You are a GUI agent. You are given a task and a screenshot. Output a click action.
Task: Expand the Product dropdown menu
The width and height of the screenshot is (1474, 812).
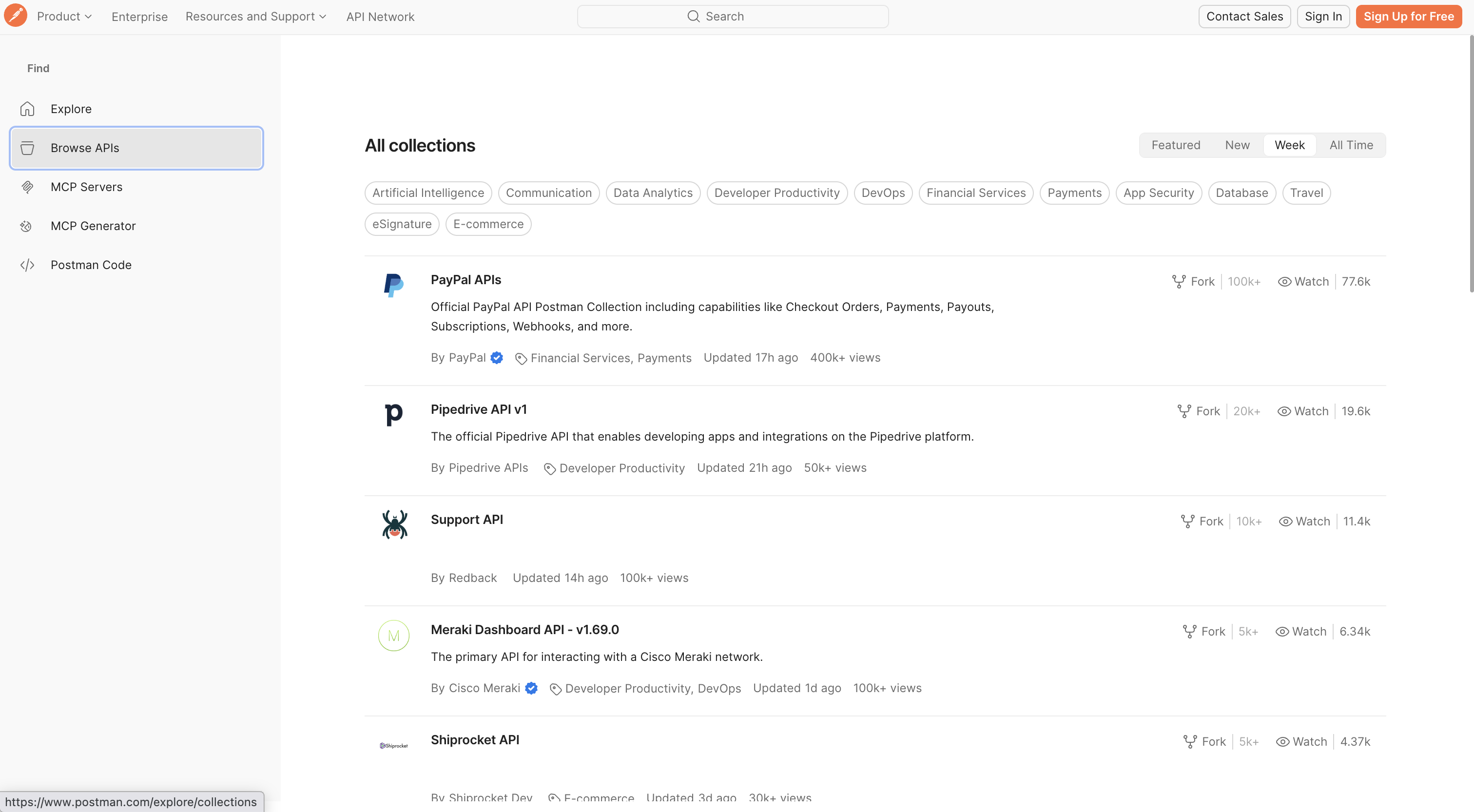[x=65, y=17]
